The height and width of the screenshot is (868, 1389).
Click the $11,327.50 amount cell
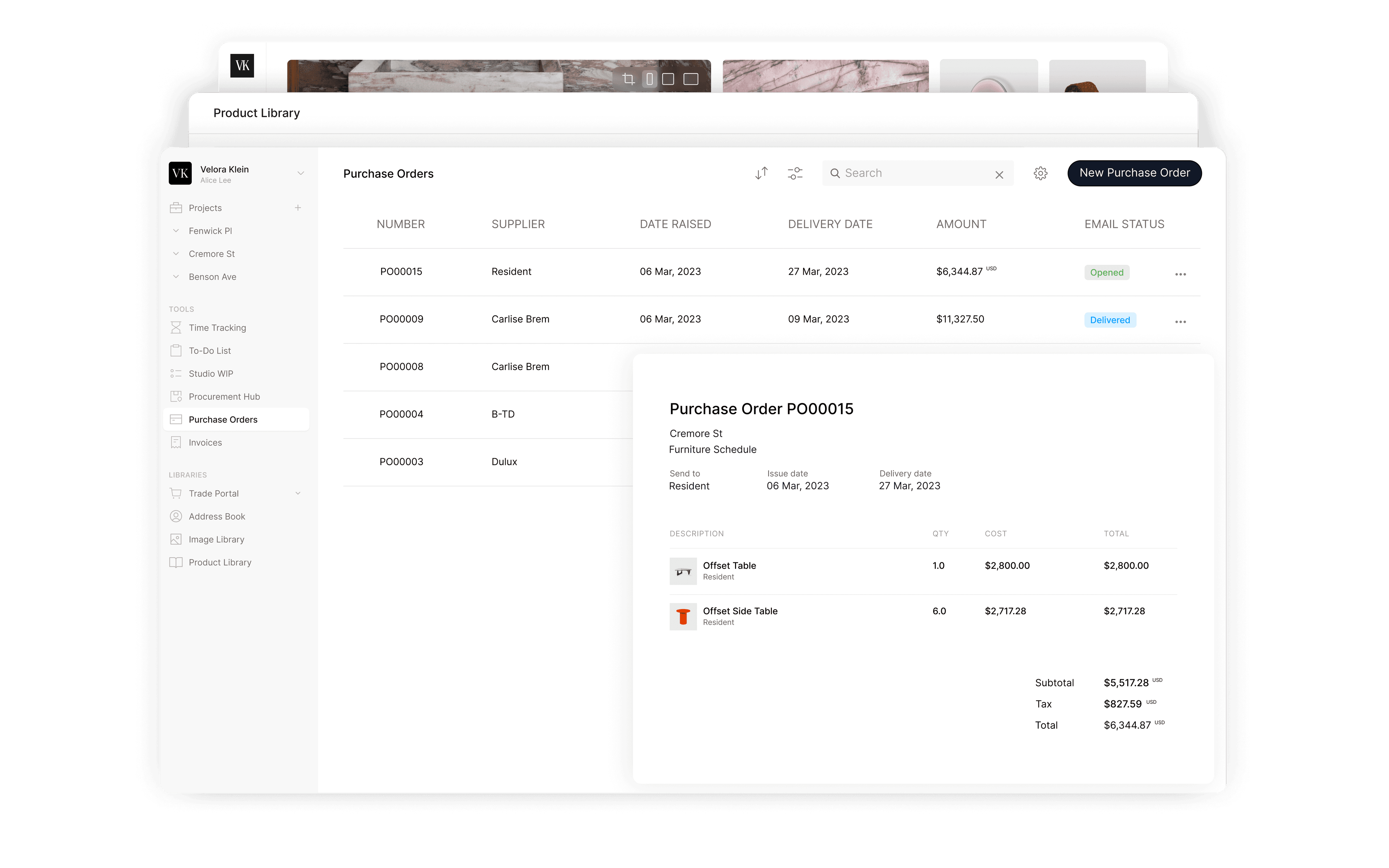click(x=960, y=320)
